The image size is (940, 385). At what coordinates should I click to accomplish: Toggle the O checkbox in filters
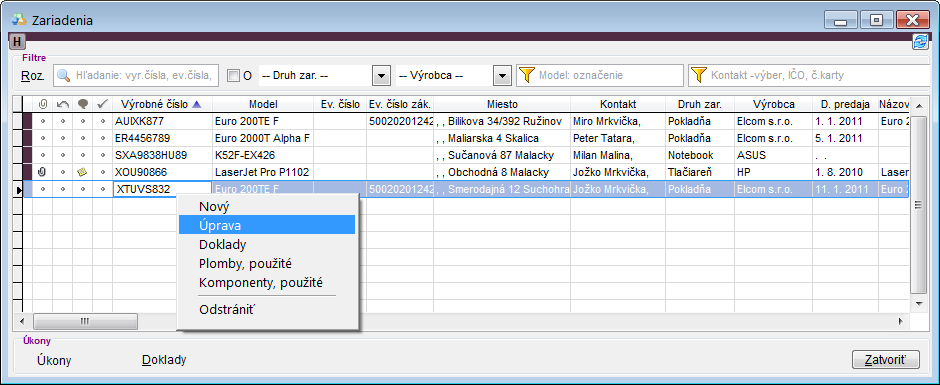point(233,76)
